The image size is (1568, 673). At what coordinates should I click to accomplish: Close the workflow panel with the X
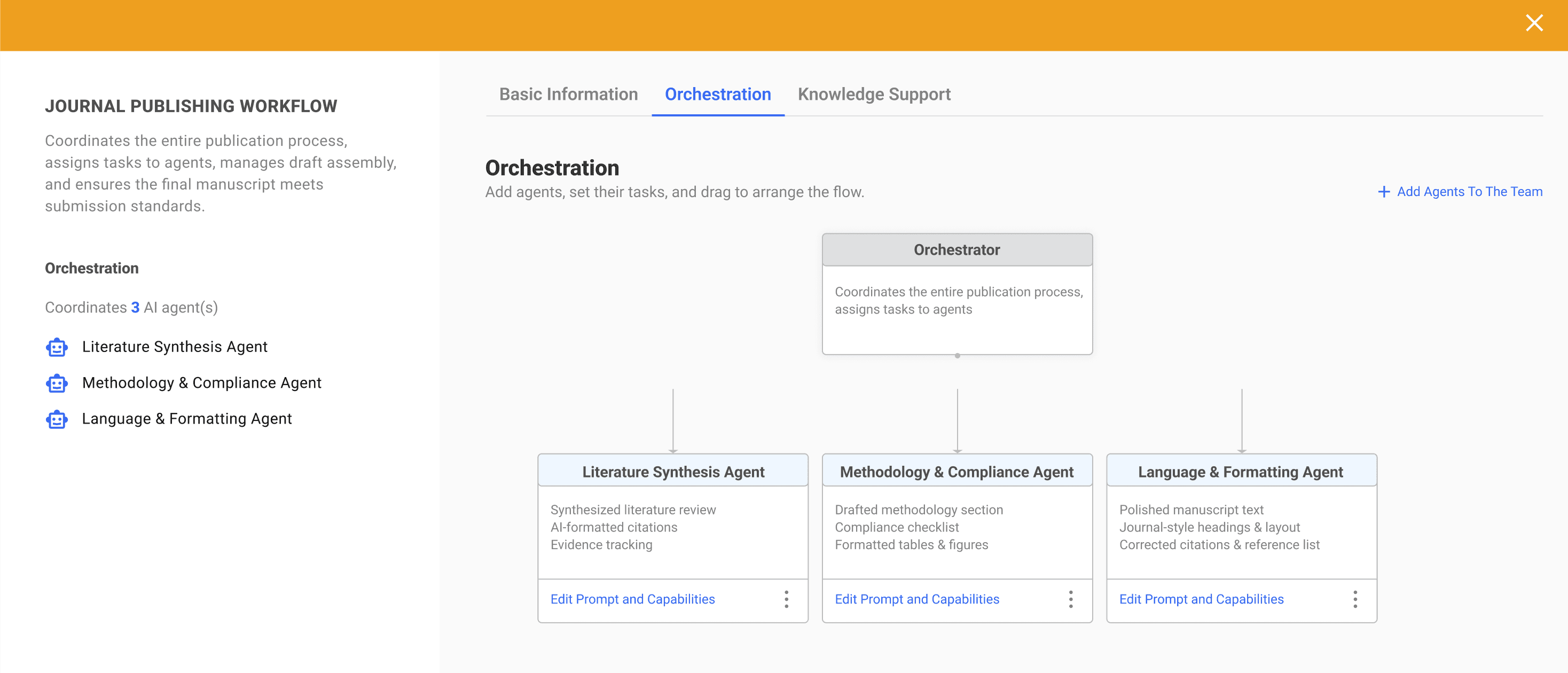click(x=1533, y=23)
